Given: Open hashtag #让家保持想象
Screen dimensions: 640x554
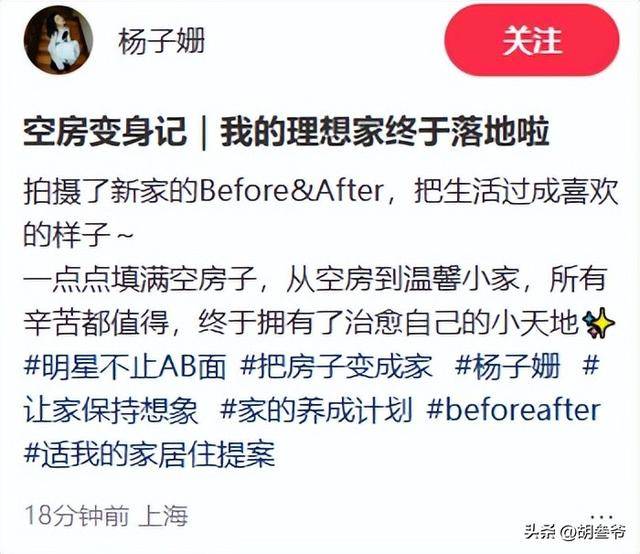Looking at the screenshot, I should pos(111,410).
